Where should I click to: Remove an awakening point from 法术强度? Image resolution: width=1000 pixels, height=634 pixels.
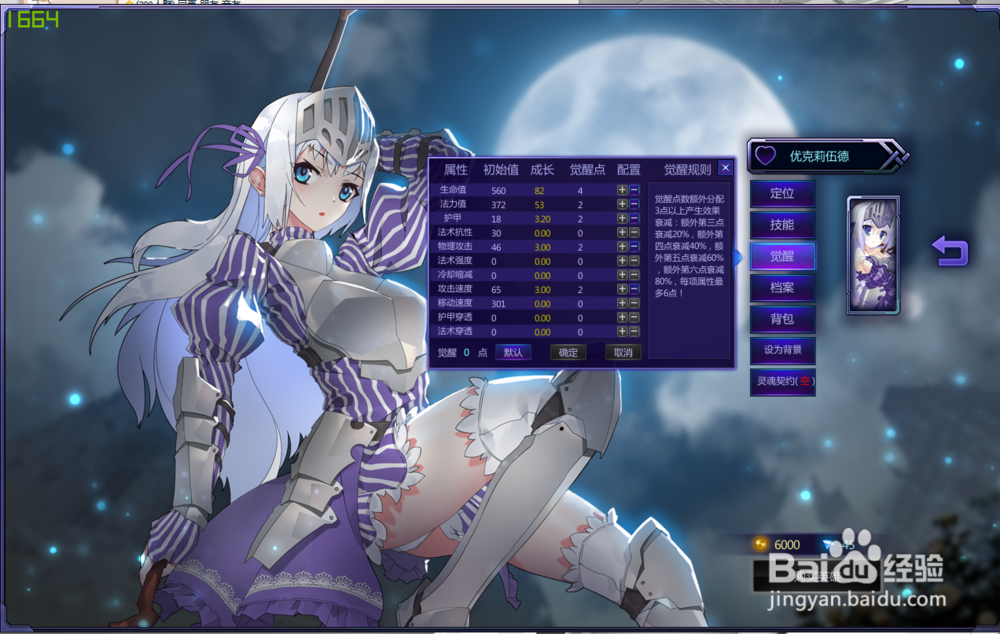point(634,261)
